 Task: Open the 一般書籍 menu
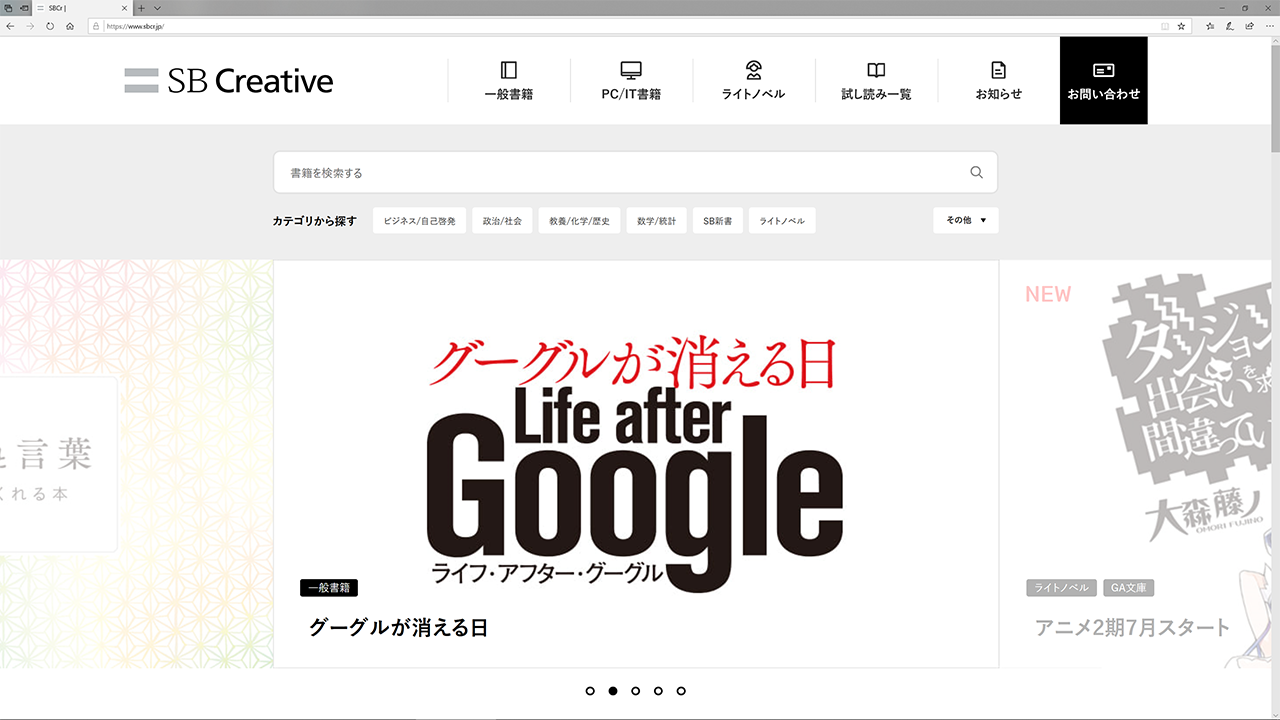(508, 81)
